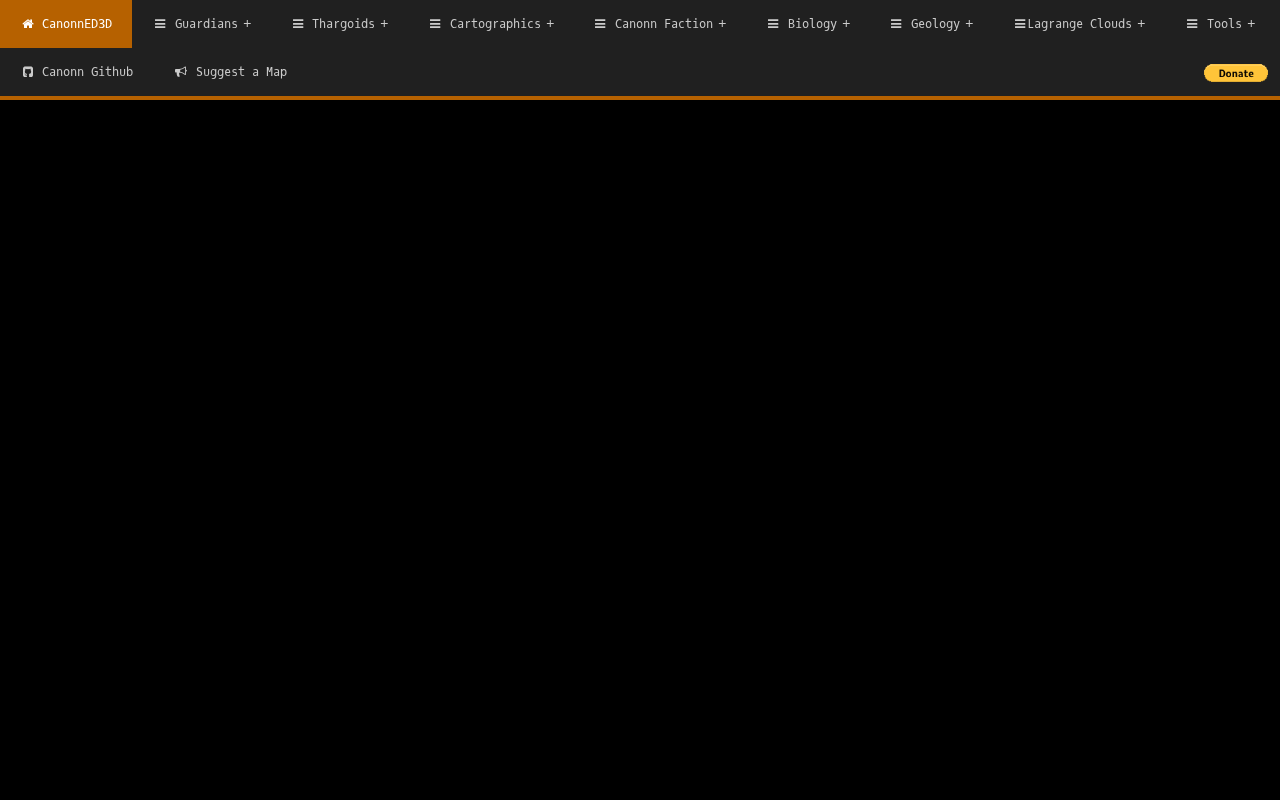Expand the Guardians plus submenu

247,24
